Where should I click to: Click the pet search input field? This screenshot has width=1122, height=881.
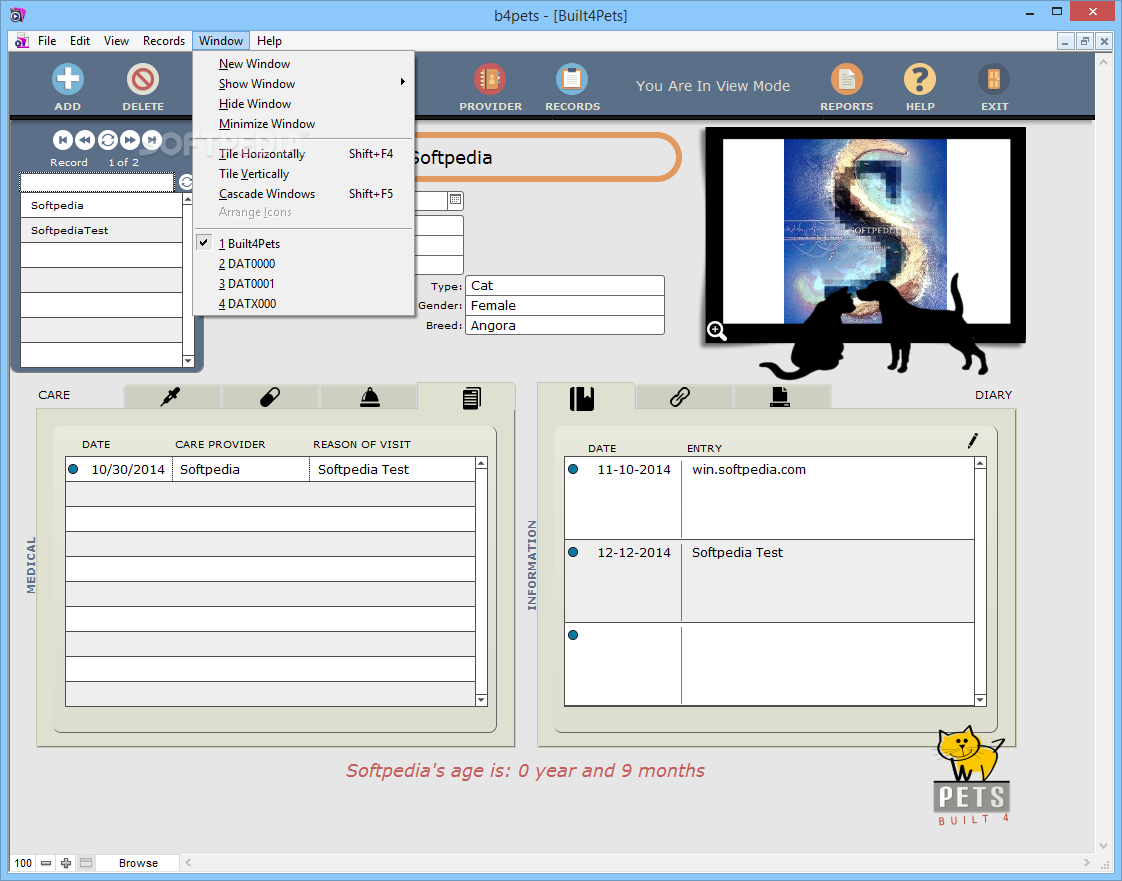(x=97, y=182)
